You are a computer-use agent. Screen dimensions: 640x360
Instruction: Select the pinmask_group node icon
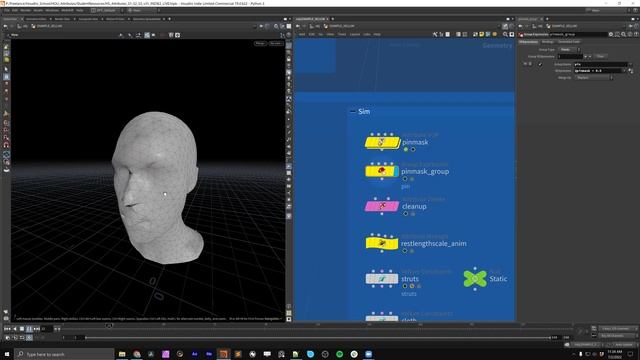point(382,171)
